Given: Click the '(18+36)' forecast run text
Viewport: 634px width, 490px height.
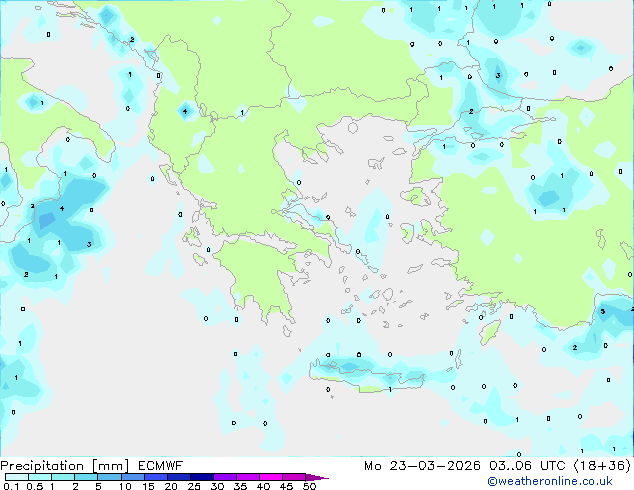Looking at the screenshot, I should [602, 466].
